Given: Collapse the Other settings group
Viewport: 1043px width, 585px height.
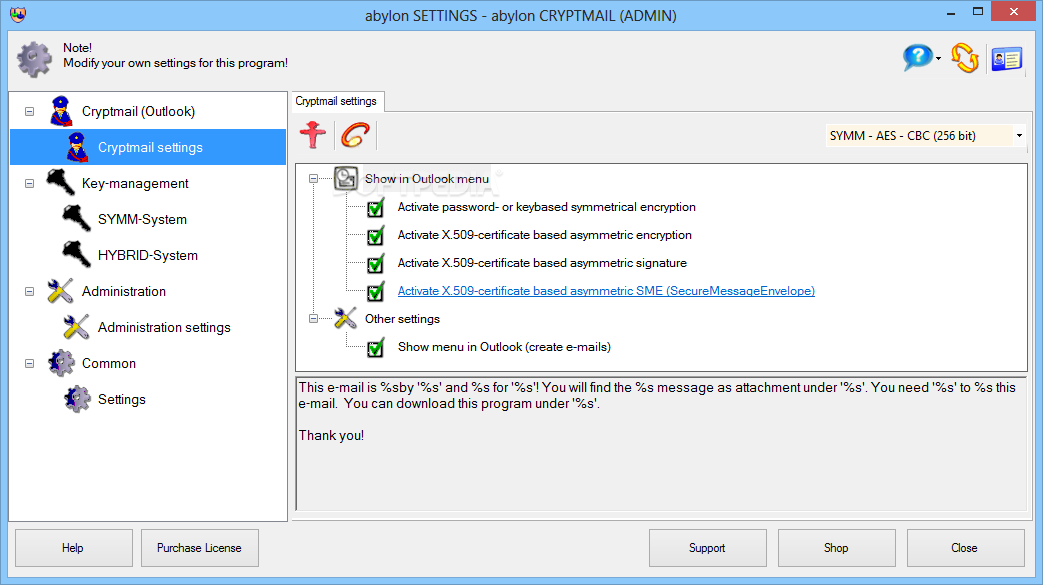Looking at the screenshot, I should point(313,318).
